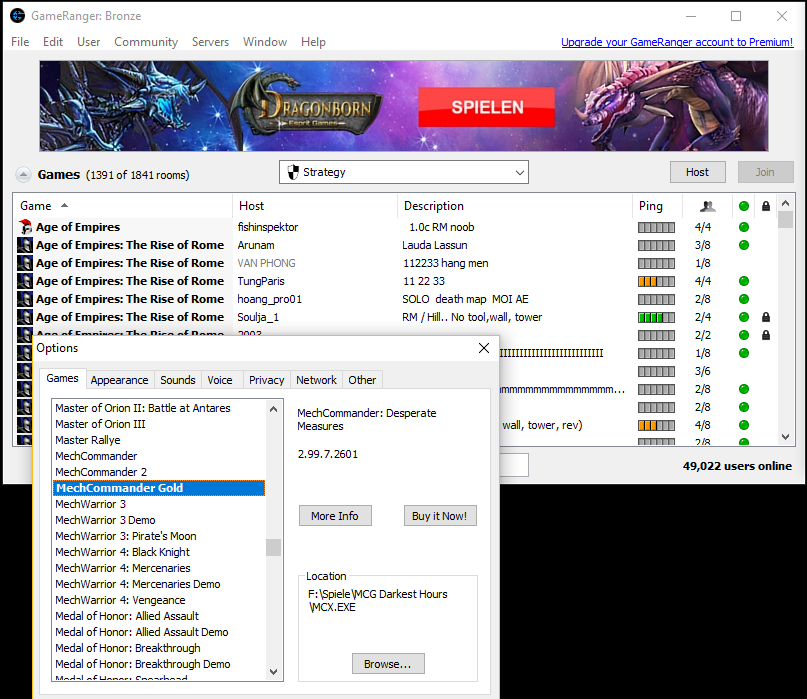Close the Options dialog

coord(484,348)
